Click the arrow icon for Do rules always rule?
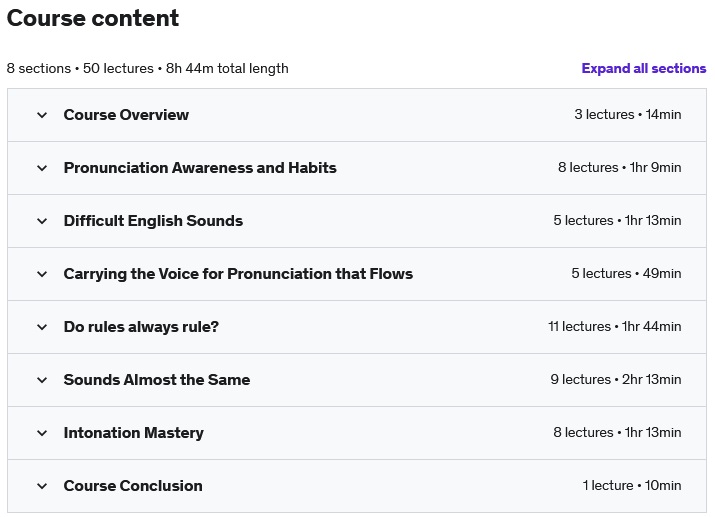The height and width of the screenshot is (517, 715). [42, 327]
